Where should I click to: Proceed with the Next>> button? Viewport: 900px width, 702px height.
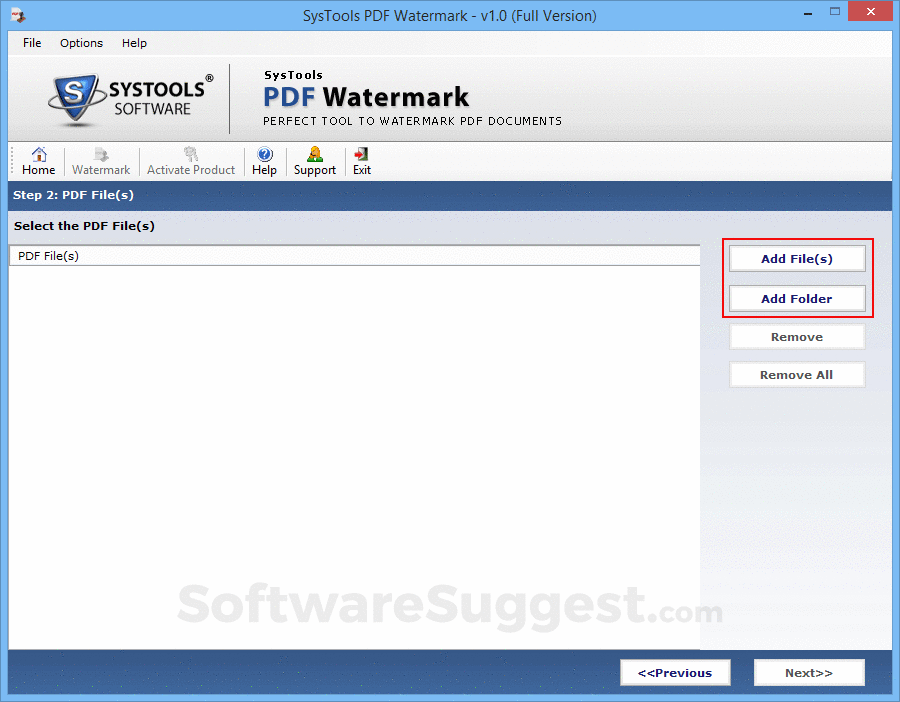click(x=809, y=673)
